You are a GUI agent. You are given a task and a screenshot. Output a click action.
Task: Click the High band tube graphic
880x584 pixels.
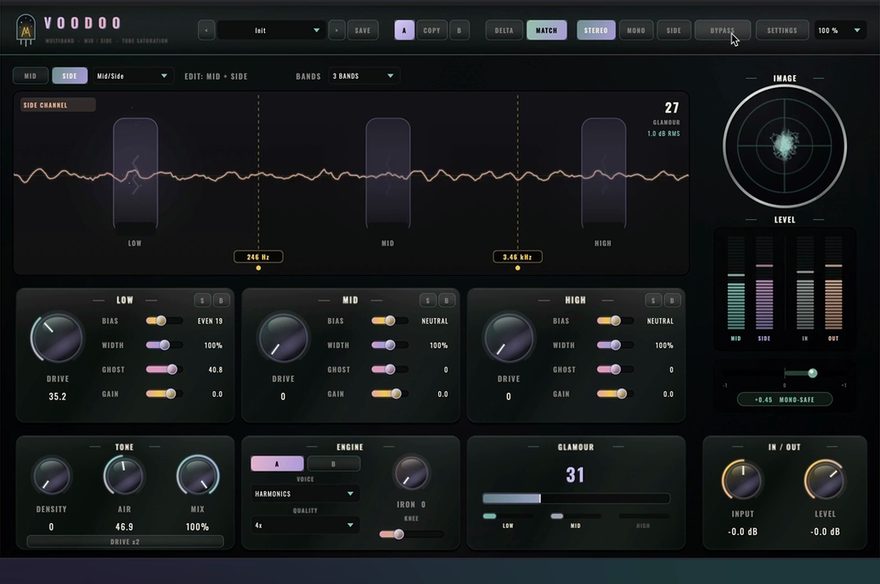pos(603,173)
